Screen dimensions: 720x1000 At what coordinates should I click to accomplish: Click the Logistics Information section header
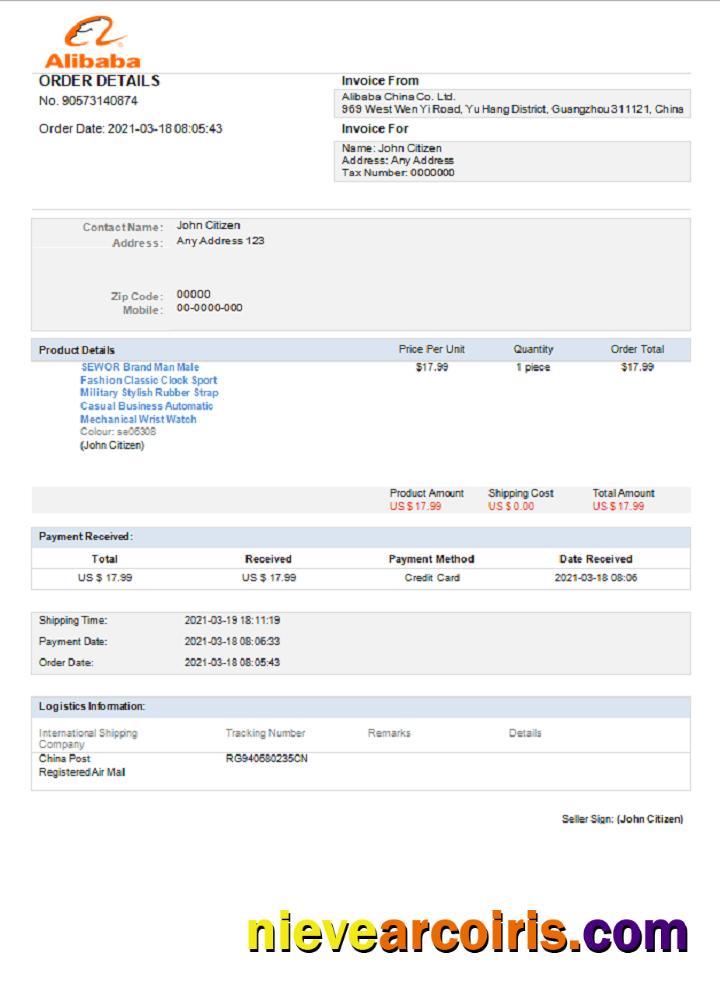[x=92, y=706]
